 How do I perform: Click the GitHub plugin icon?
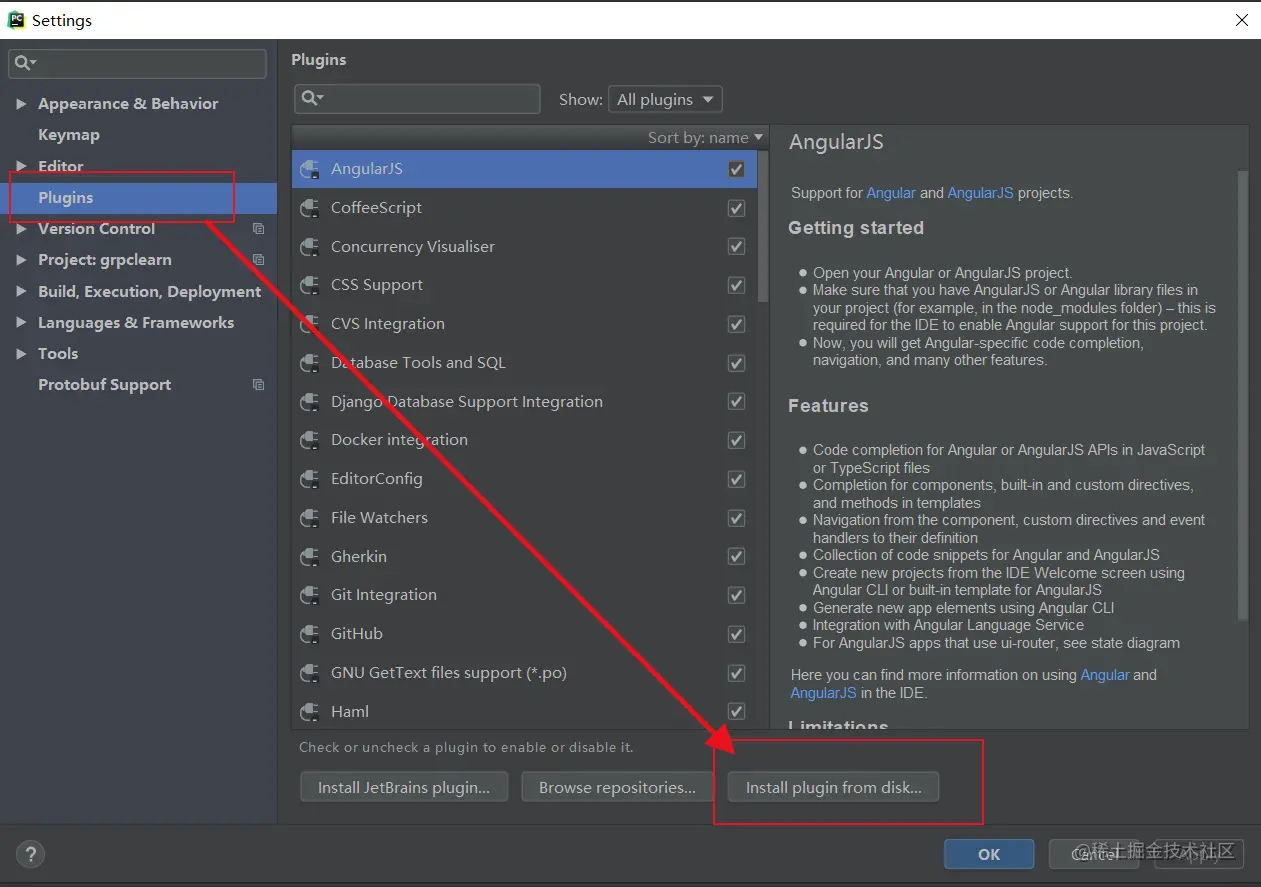tap(310, 634)
